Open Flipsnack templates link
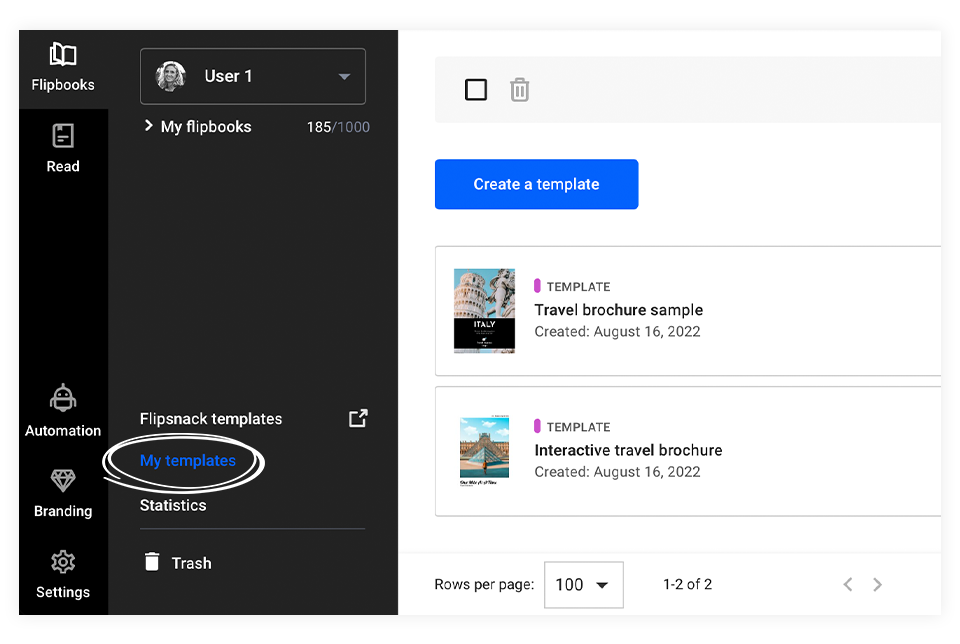 pos(211,419)
